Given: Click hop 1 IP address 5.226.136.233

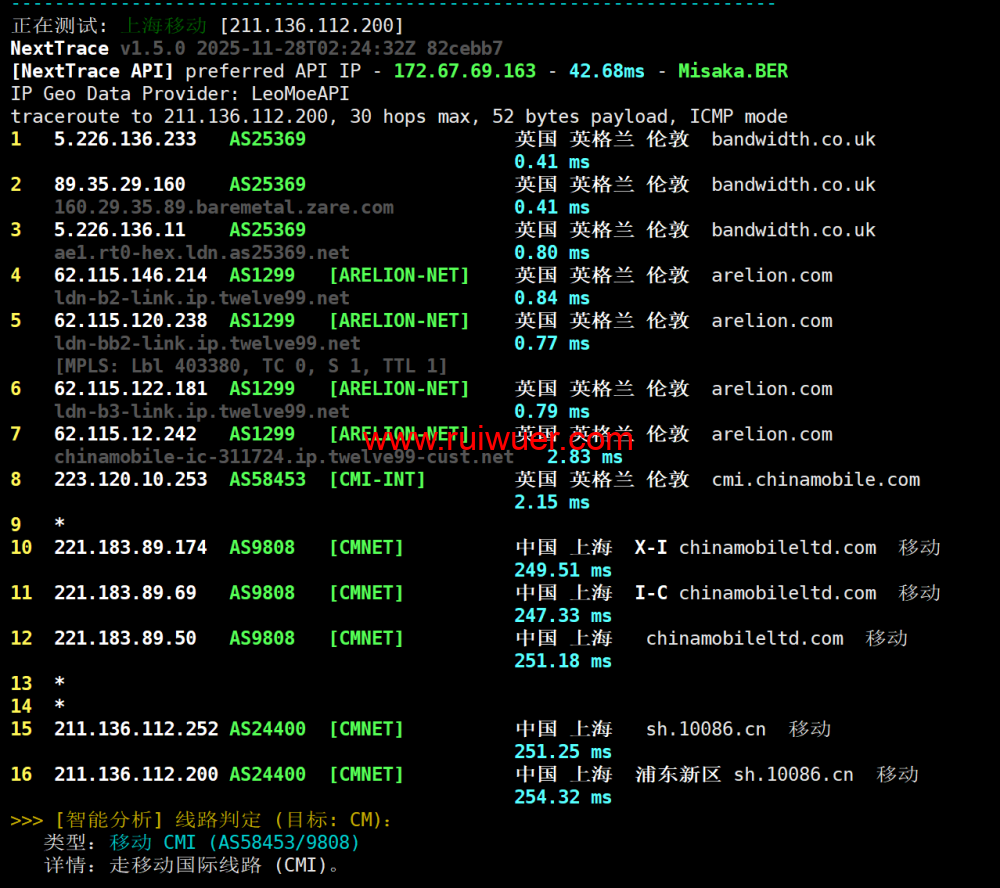Looking at the screenshot, I should (125, 139).
